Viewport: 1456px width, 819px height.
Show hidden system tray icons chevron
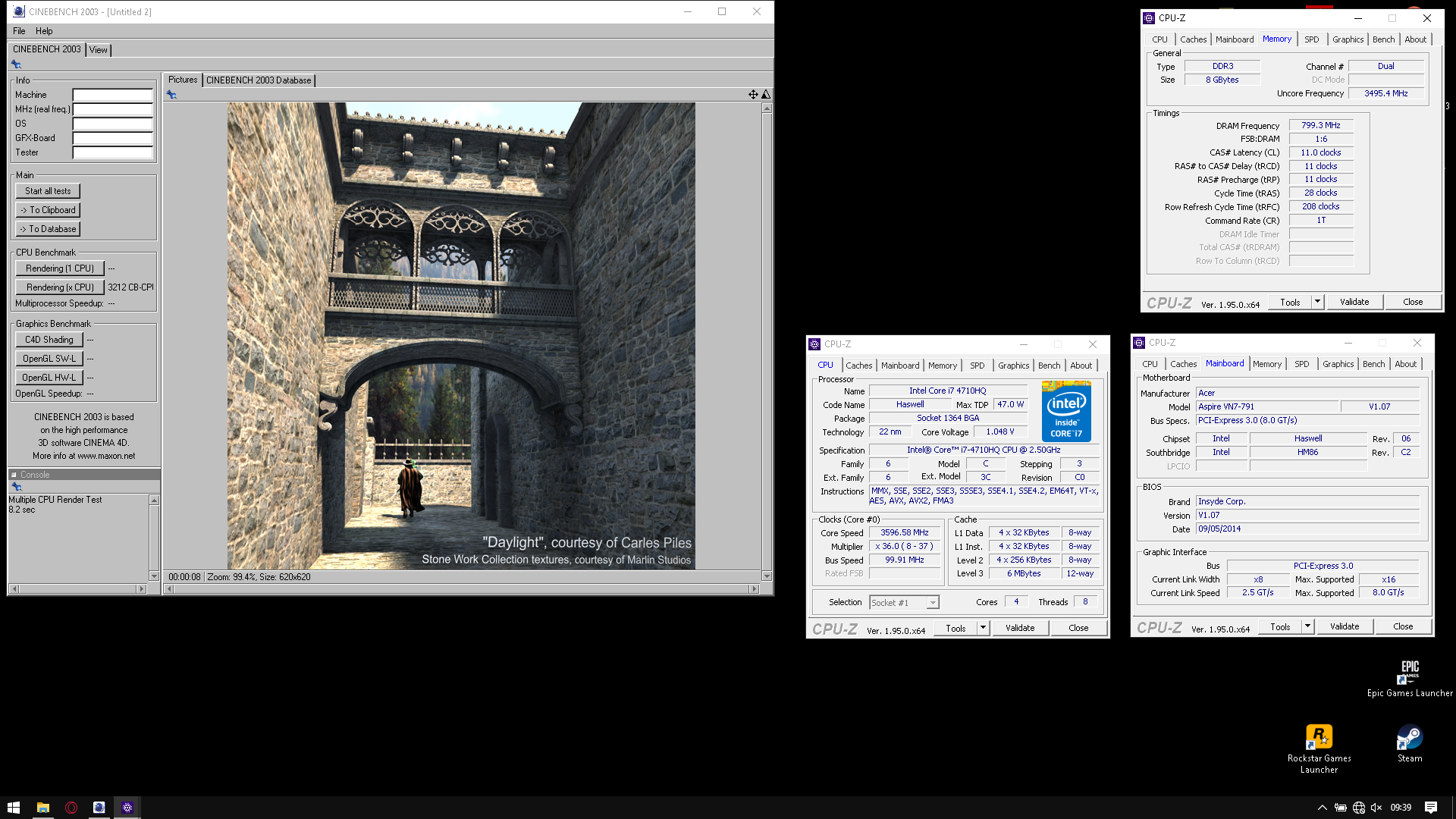[x=1322, y=808]
